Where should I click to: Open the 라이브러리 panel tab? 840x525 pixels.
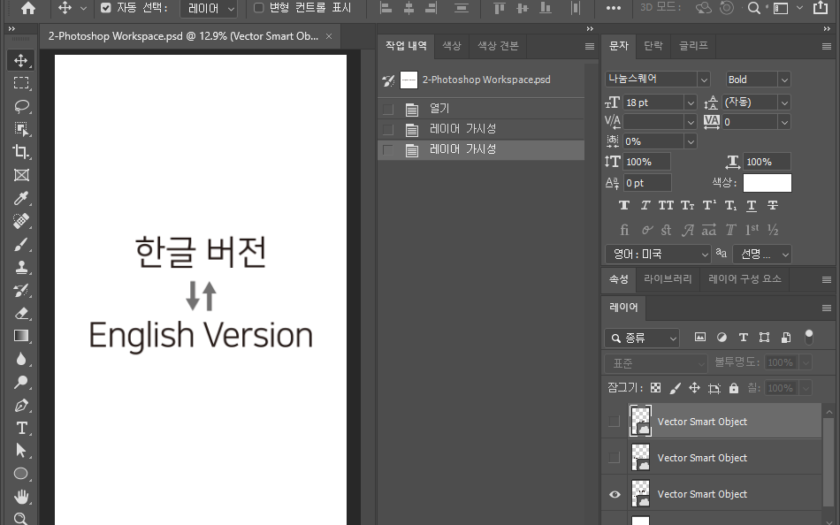[667, 279]
